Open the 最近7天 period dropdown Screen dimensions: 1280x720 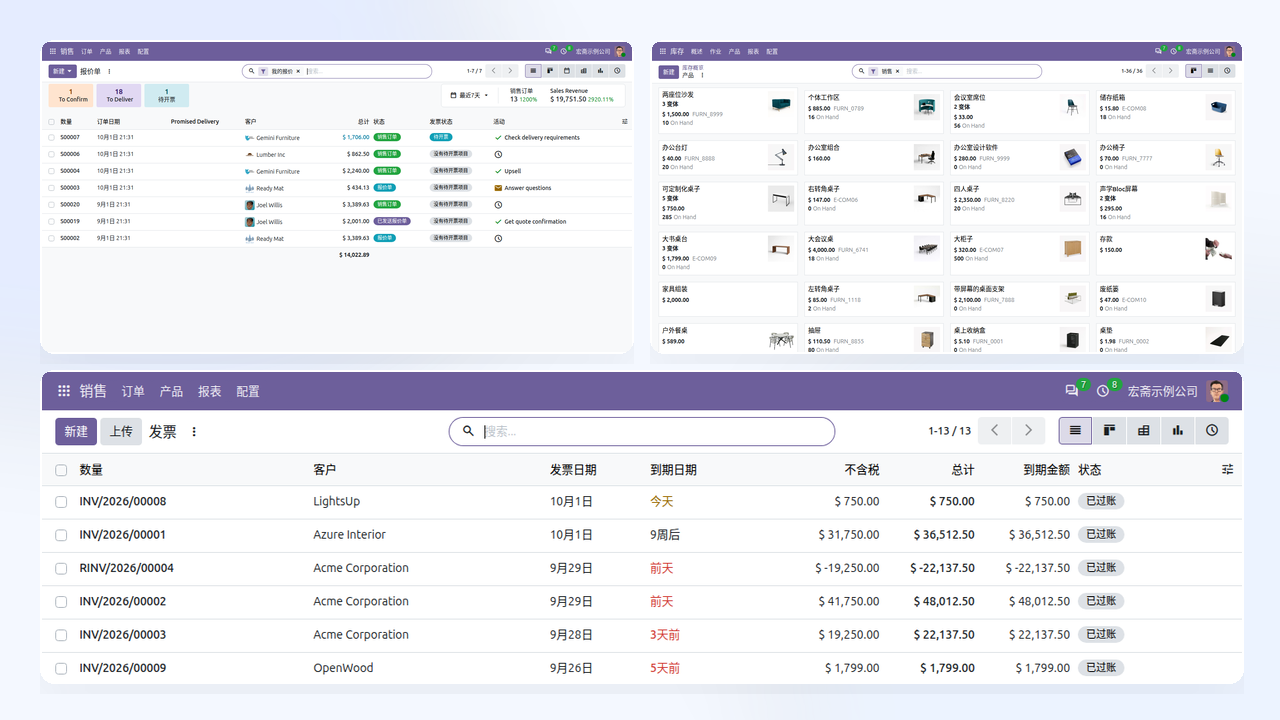tap(469, 95)
